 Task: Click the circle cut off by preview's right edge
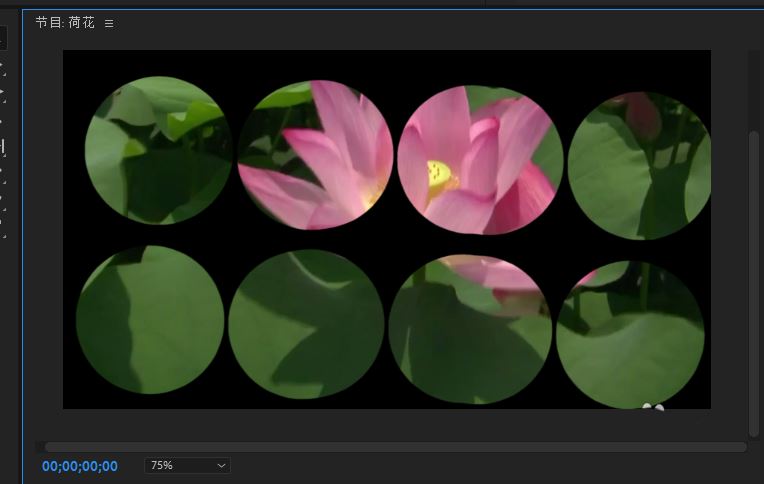(639, 166)
